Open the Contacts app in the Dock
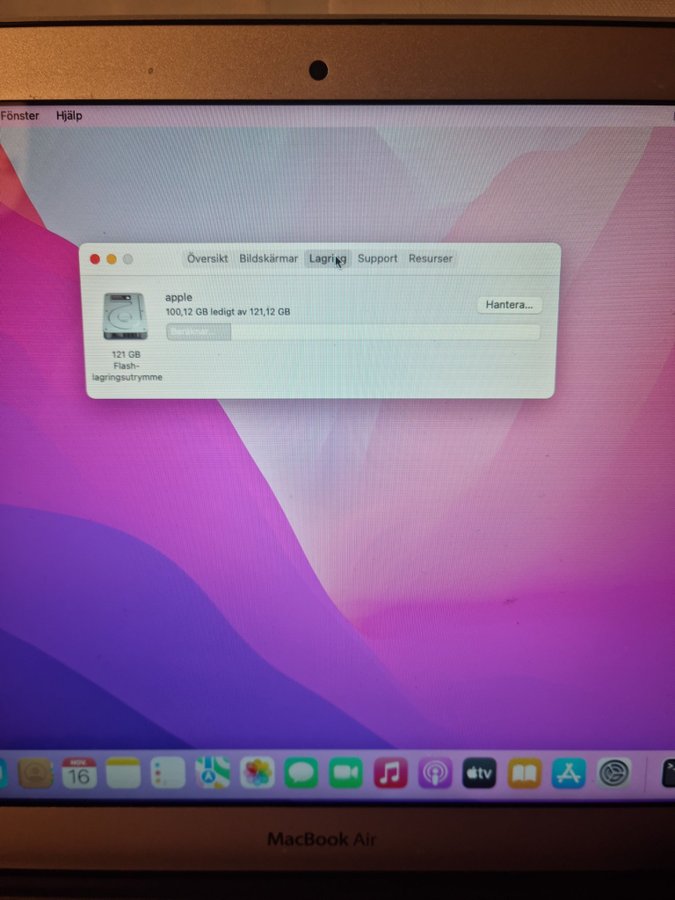 [x=36, y=772]
